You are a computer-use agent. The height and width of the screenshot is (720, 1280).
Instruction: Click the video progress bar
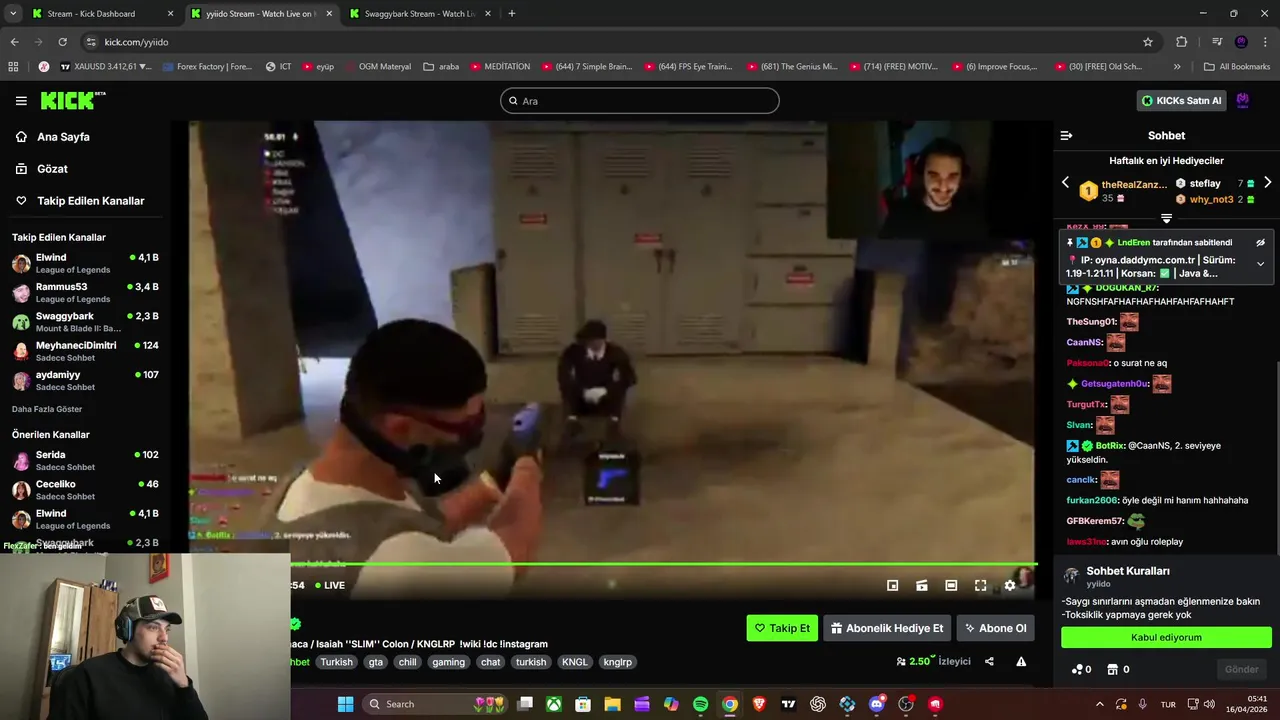pyautogui.click(x=664, y=565)
